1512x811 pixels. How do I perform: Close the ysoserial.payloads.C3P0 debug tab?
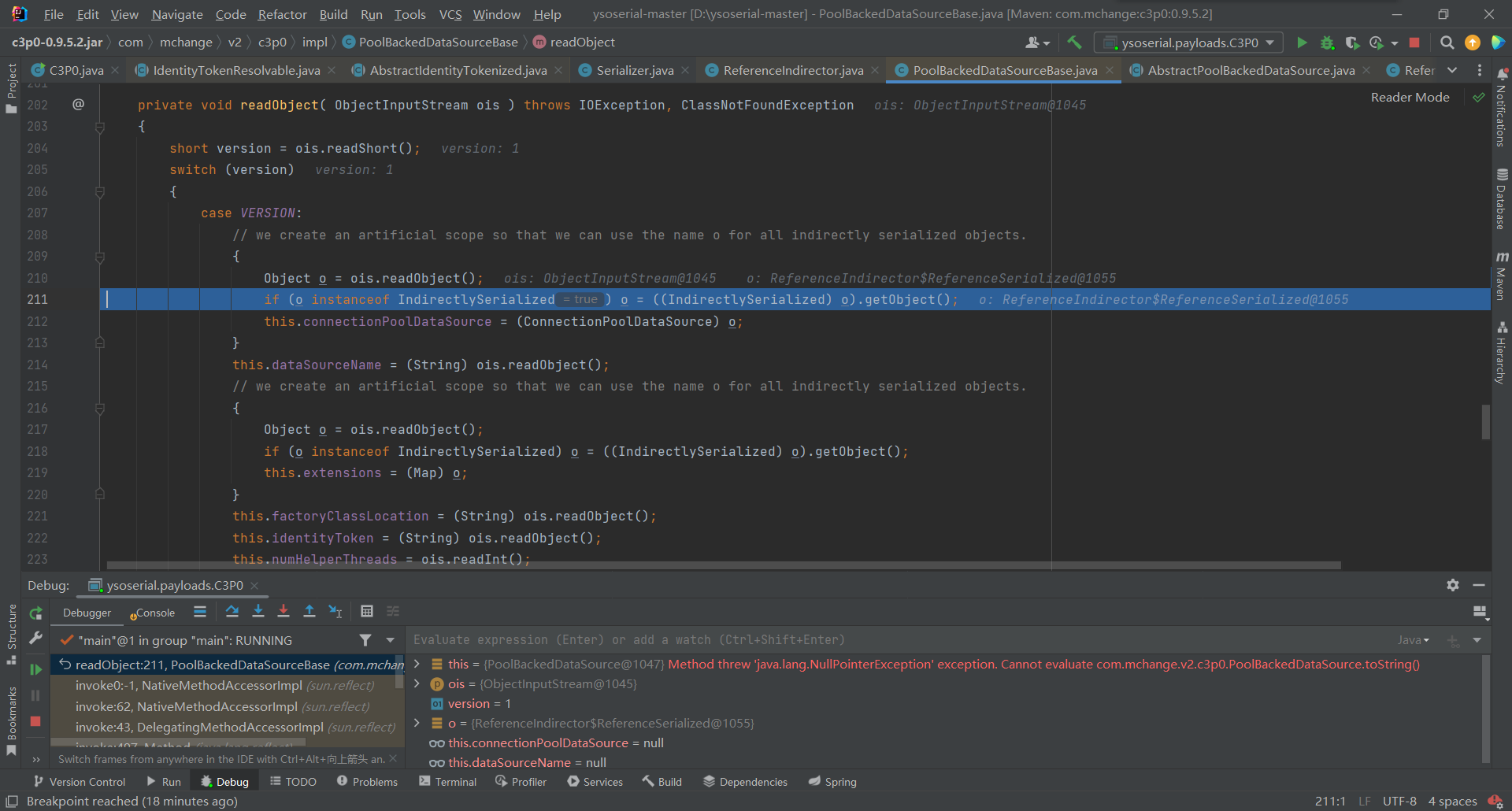[x=254, y=586]
